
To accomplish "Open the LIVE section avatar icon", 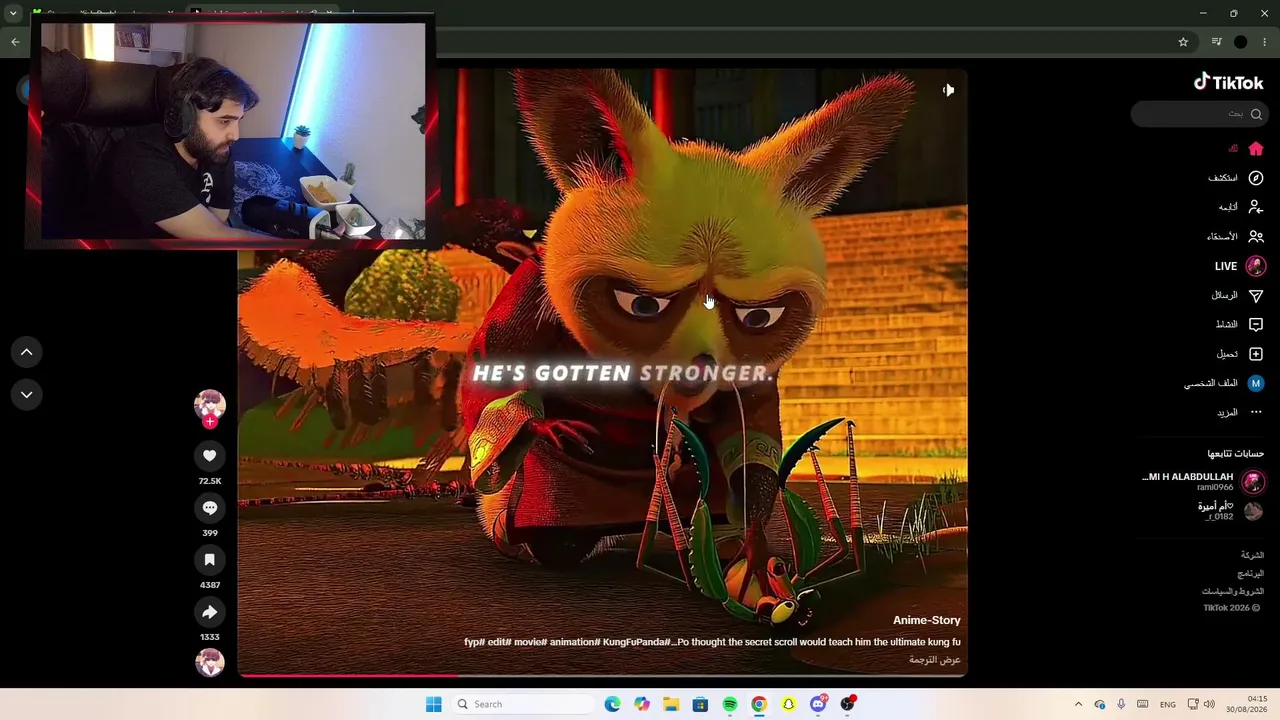I will 1256,266.
